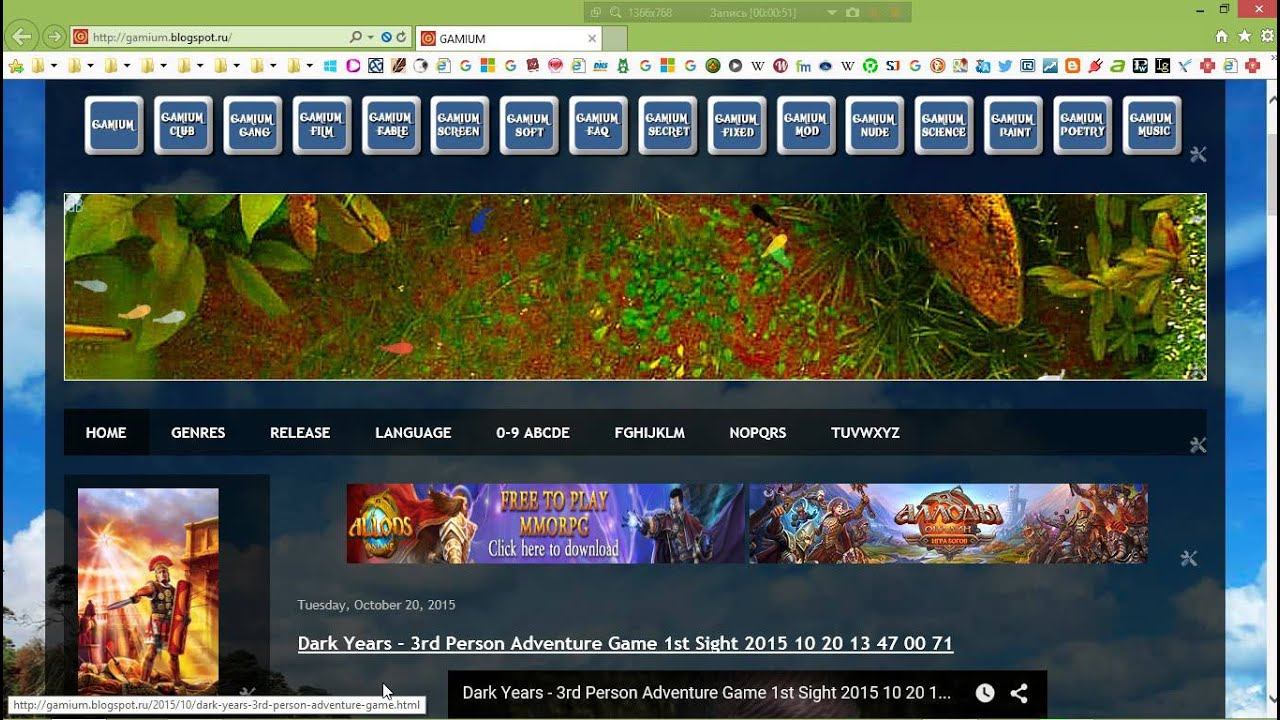Open the green letter 'a' bookmark

tap(1117, 66)
